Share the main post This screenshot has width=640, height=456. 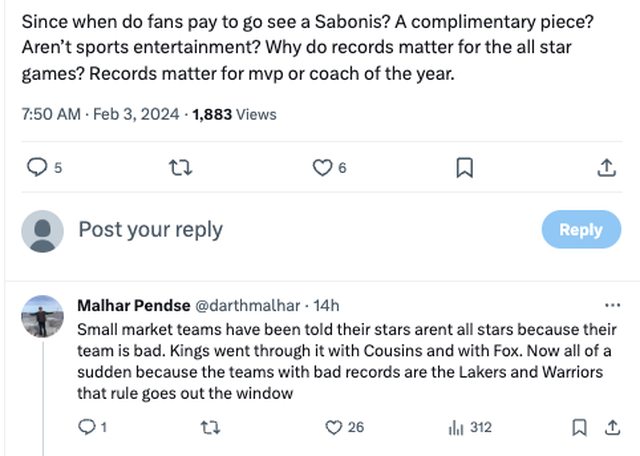coord(606,169)
